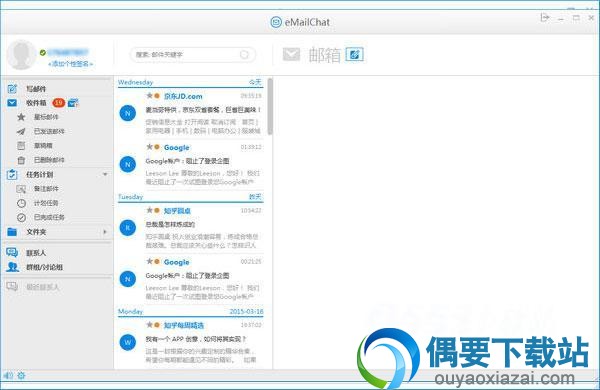Open the 知乎每周精选 sender link

184,325
